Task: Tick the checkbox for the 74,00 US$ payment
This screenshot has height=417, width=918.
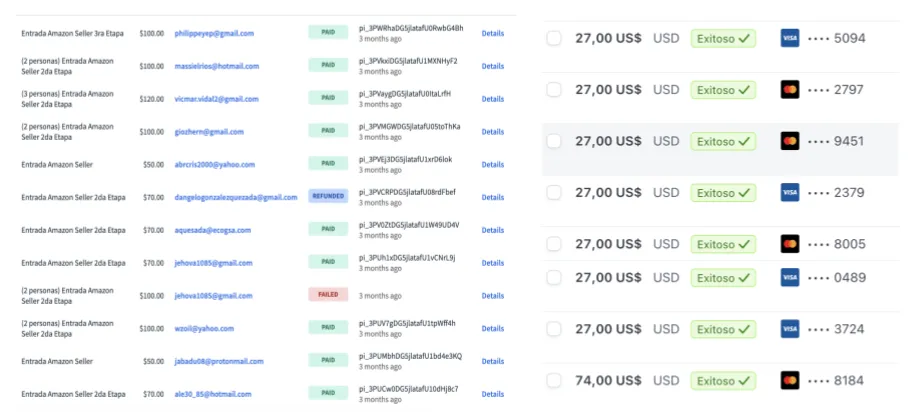Action: [x=554, y=380]
